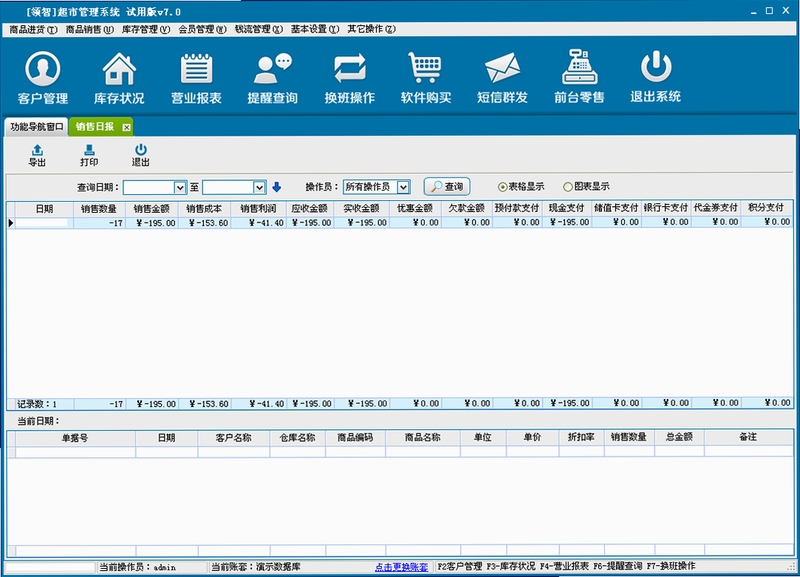Click 销售金额 column header

152,209
